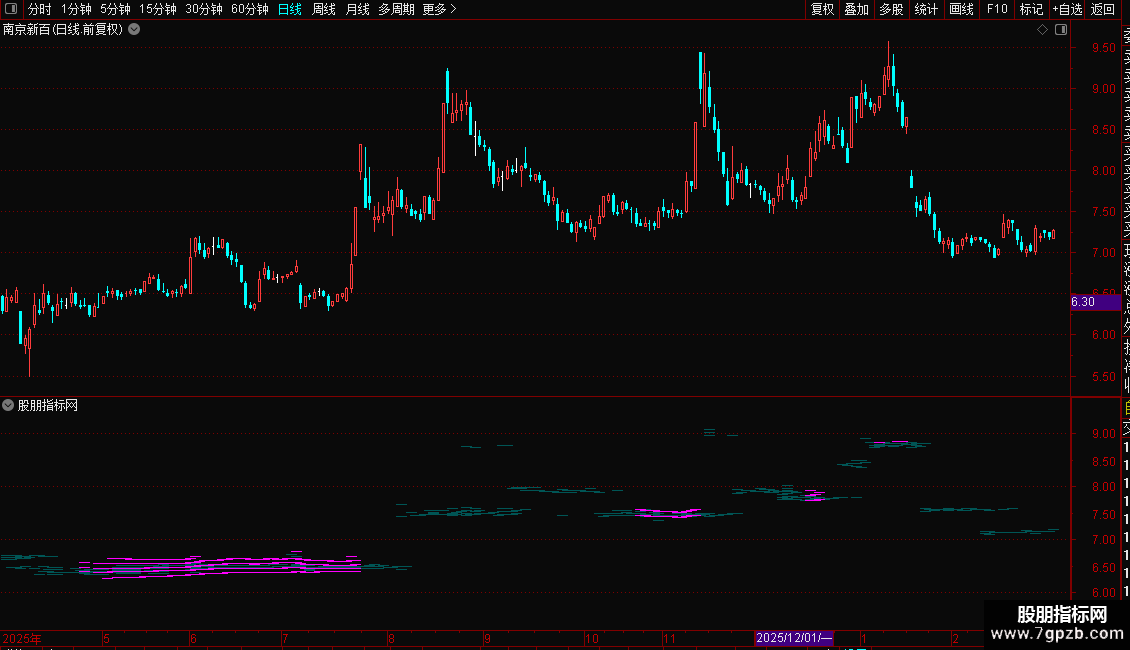
Task: Click the 6.30 price marker on axis
Action: click(1095, 302)
